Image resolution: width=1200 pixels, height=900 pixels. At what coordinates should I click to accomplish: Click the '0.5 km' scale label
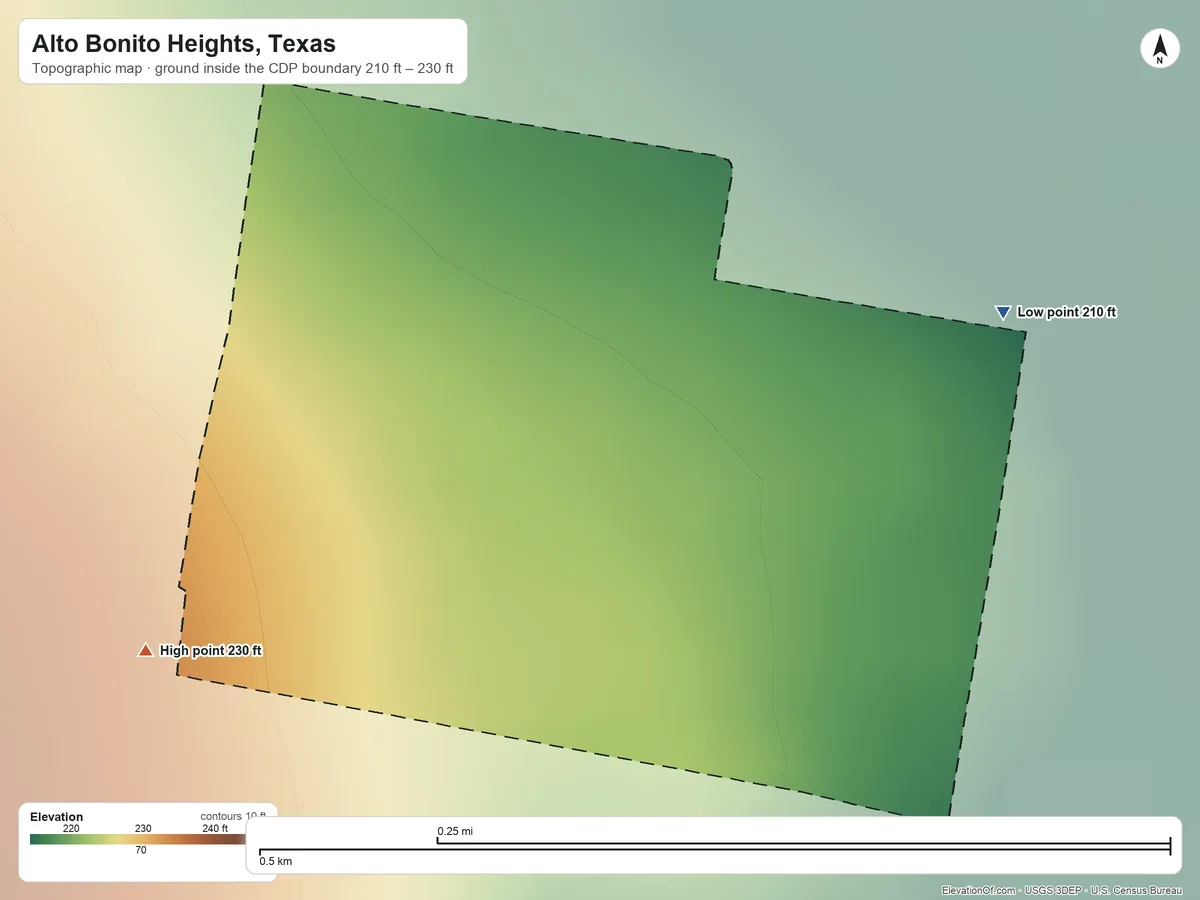pyautogui.click(x=276, y=860)
